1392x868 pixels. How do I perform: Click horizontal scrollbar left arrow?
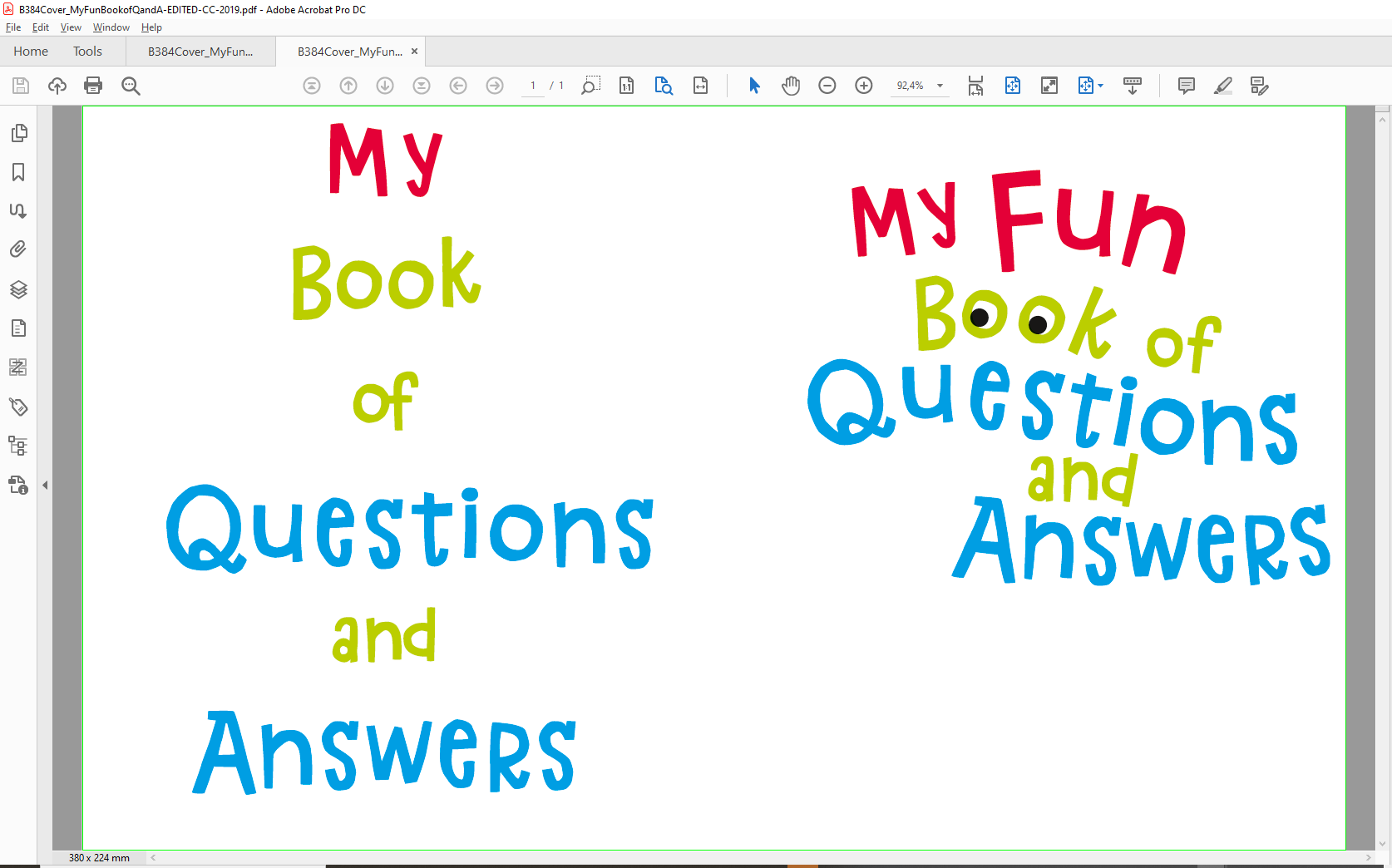coord(153,857)
